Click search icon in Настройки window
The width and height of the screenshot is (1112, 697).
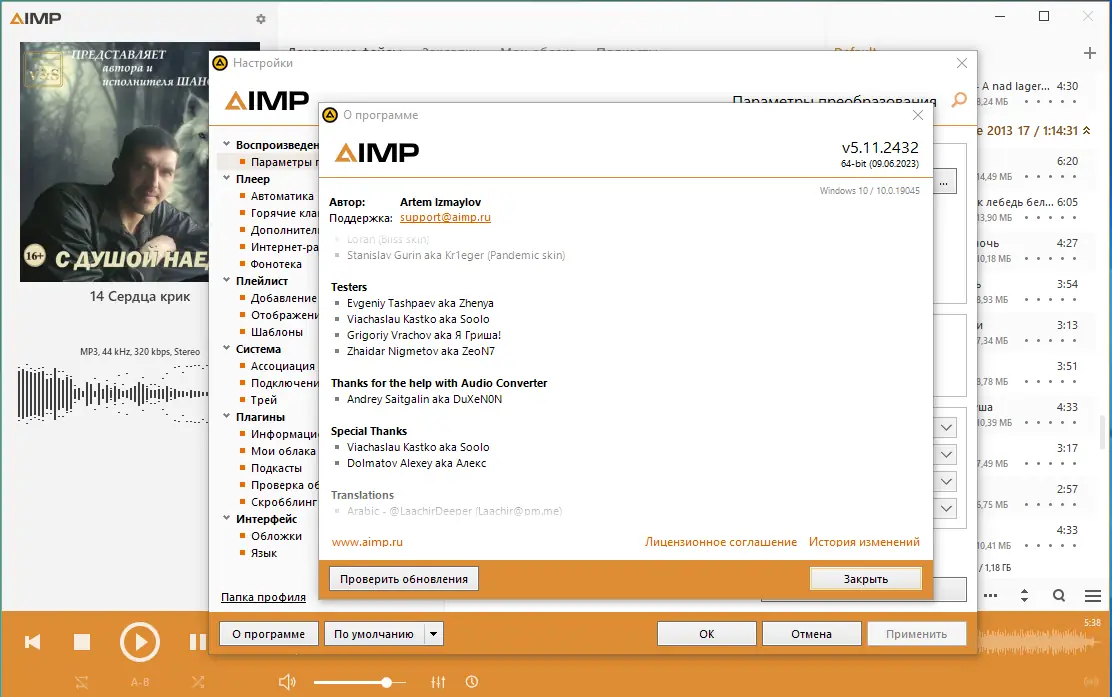959,100
